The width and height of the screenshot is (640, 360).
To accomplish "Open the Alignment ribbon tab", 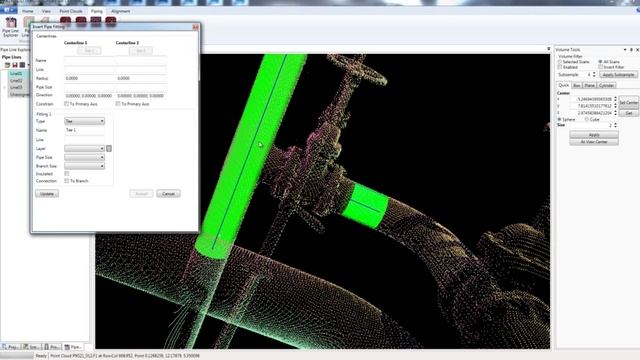I will (x=121, y=11).
